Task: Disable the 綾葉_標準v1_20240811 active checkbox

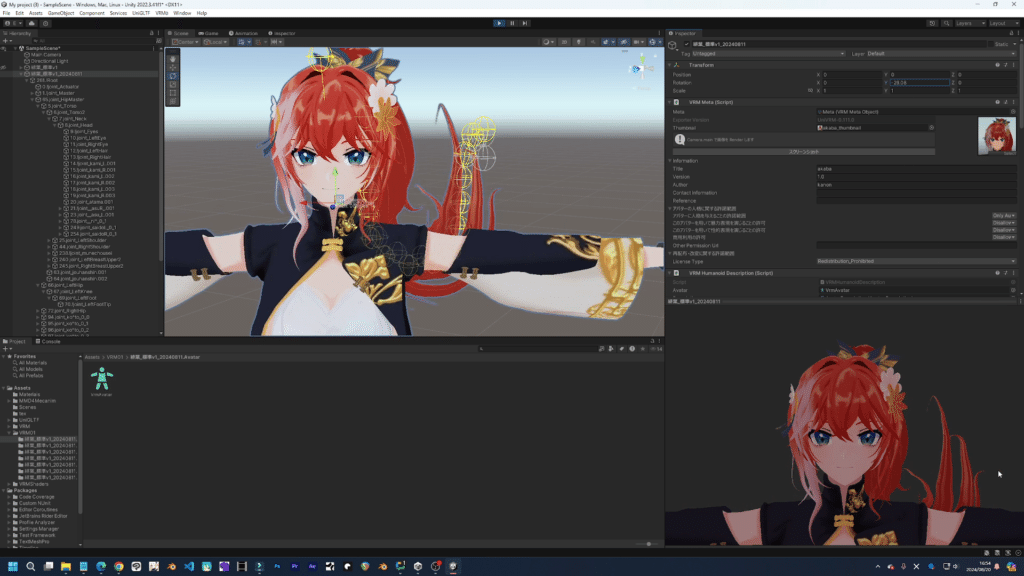Action: pyautogui.click(x=686, y=45)
